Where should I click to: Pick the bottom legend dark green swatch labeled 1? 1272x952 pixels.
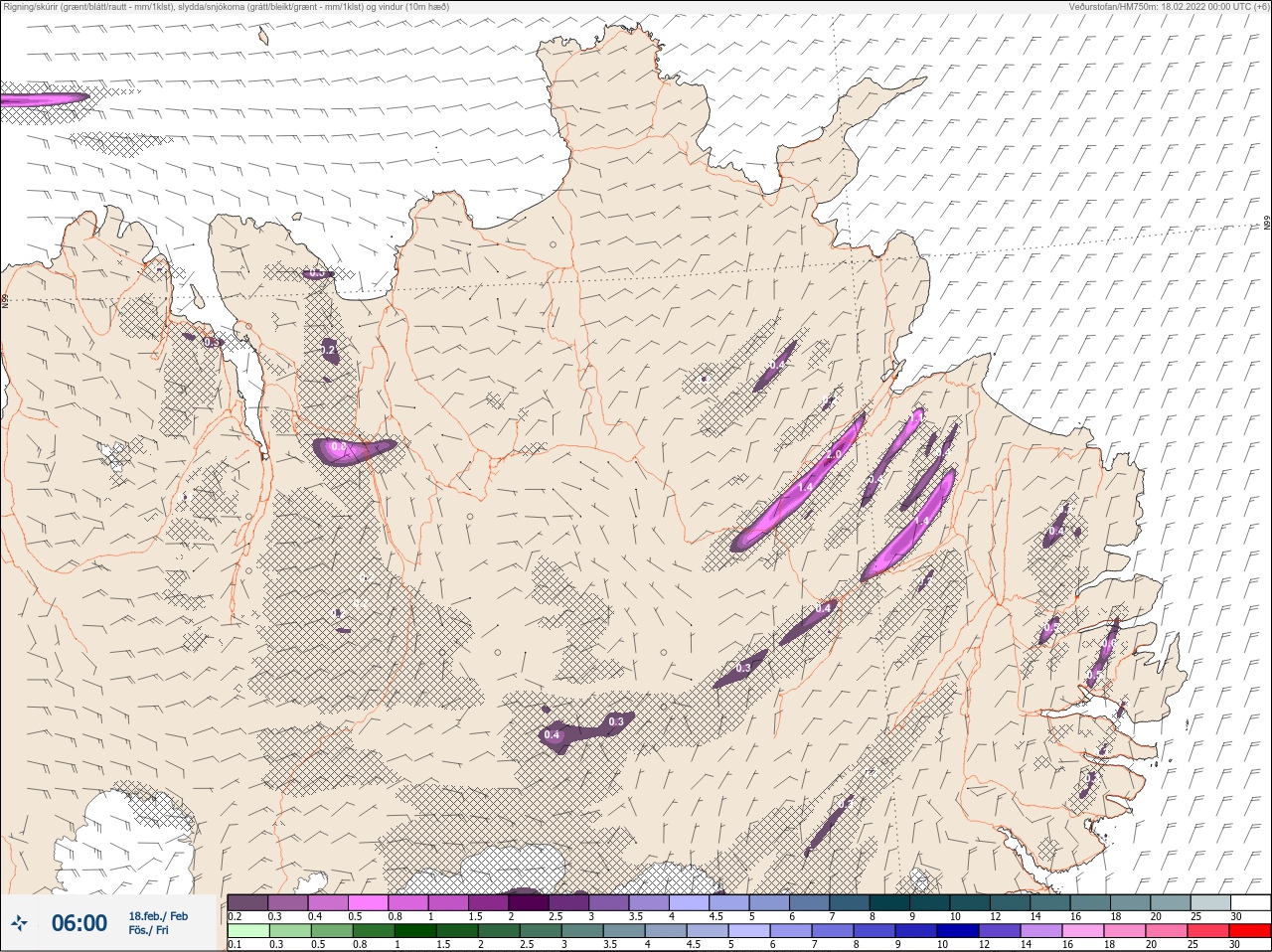pos(415,931)
